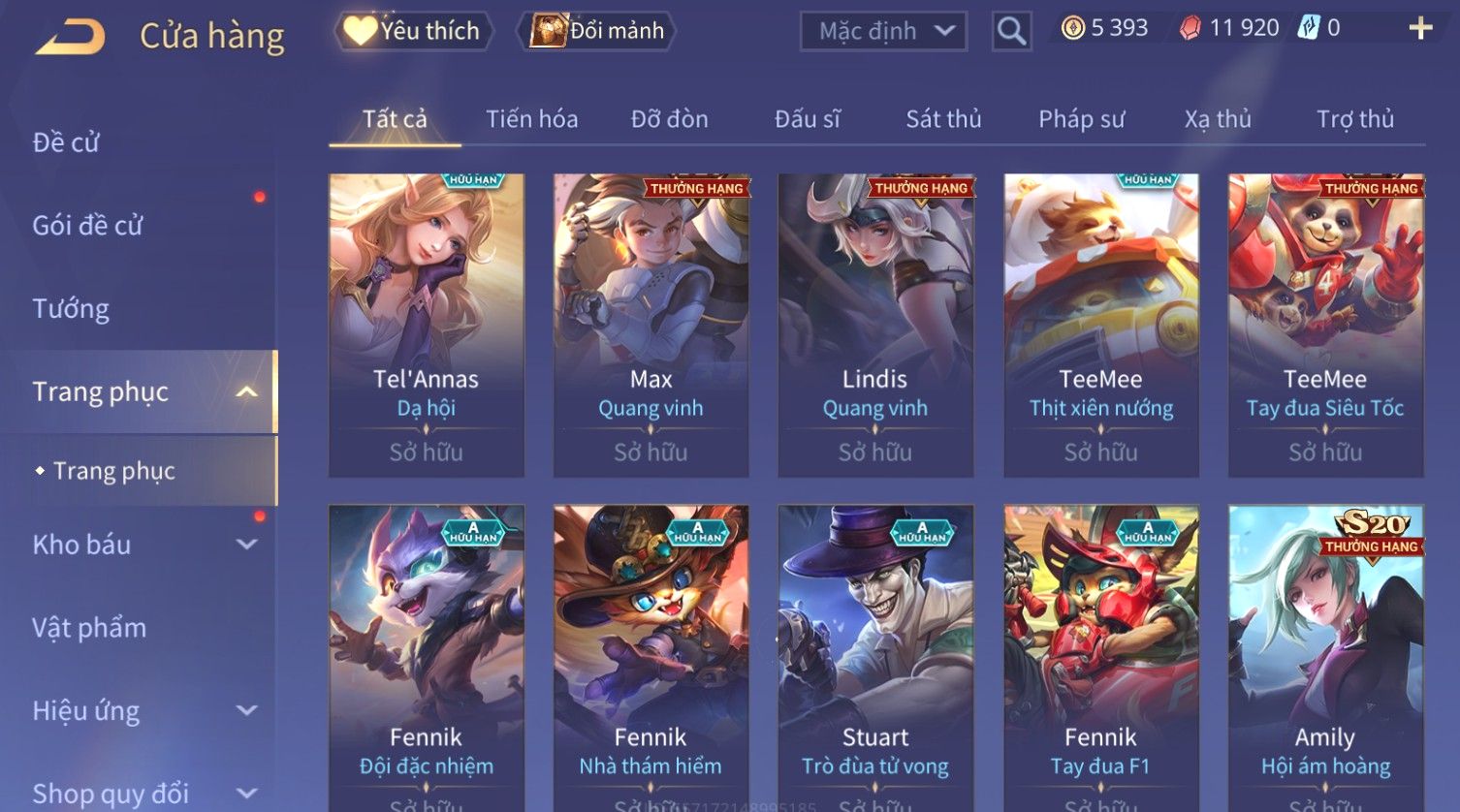Screen dimensions: 1460x812
Task: Select the Sát thủ category tab
Action: coord(943,119)
